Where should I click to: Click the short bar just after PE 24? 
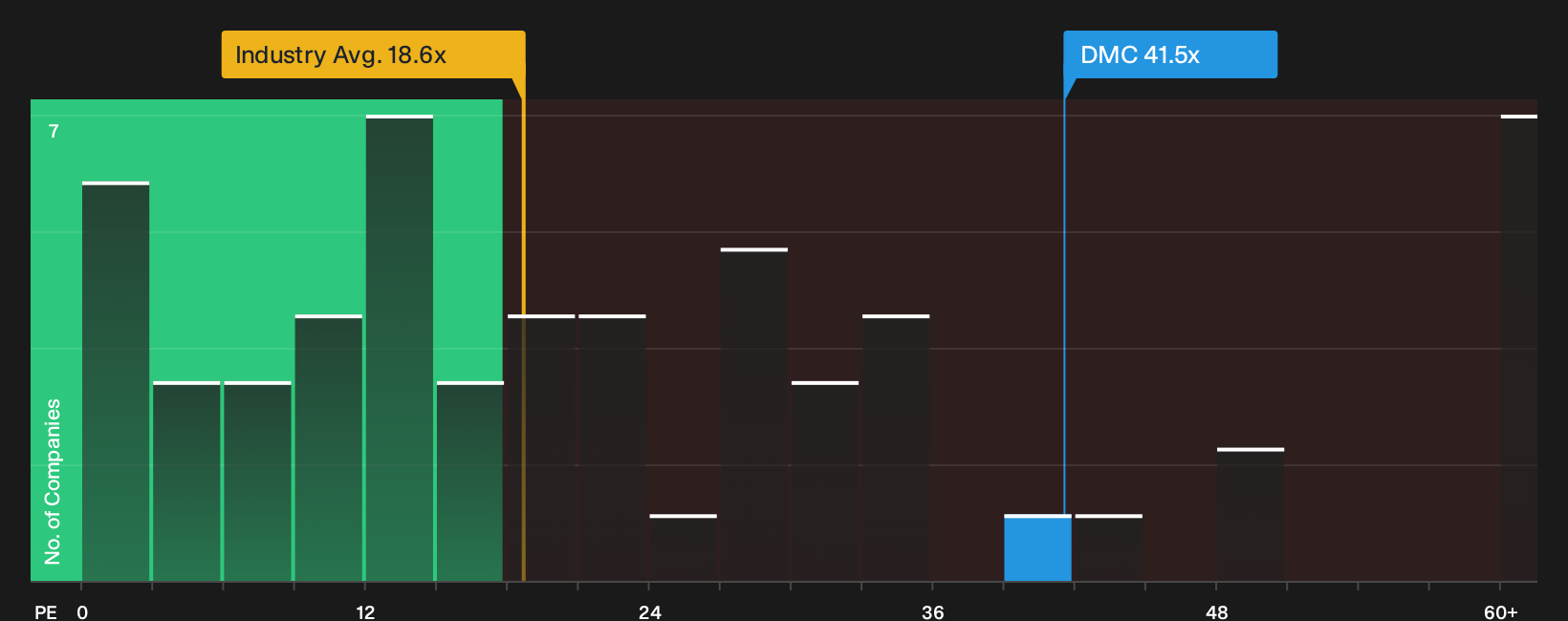point(684,548)
